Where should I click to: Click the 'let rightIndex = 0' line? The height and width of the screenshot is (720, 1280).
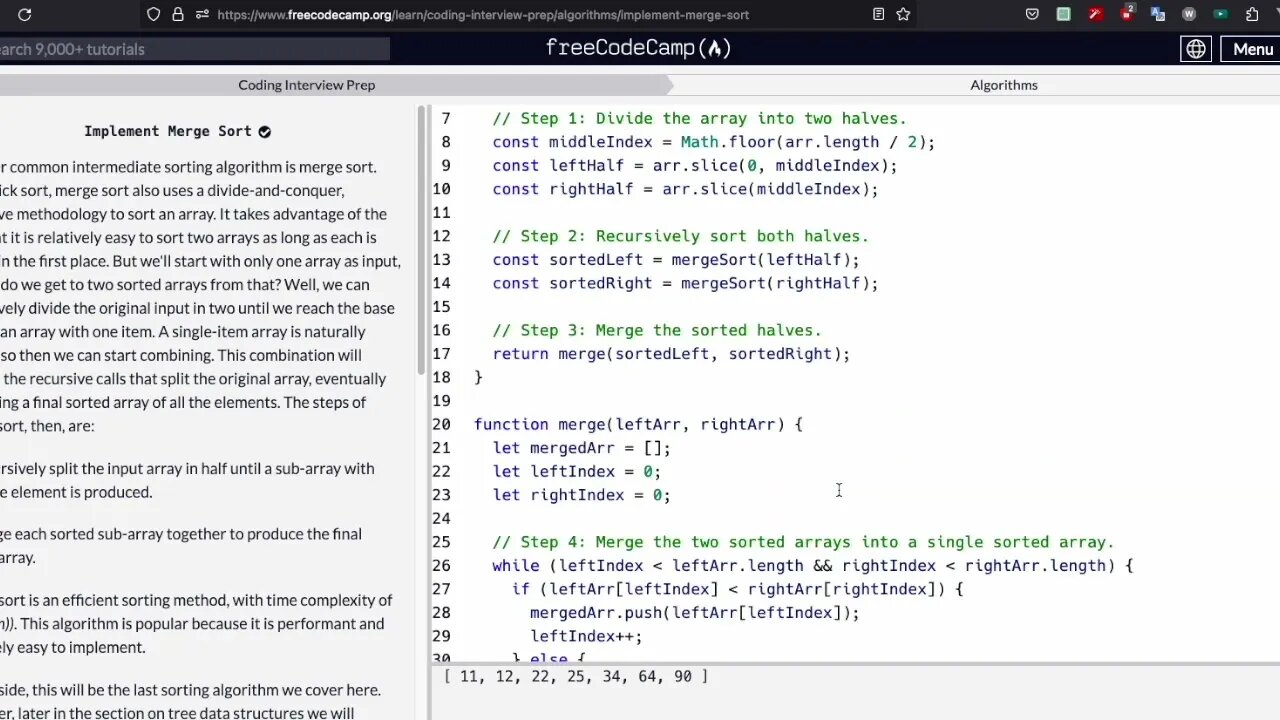point(581,495)
